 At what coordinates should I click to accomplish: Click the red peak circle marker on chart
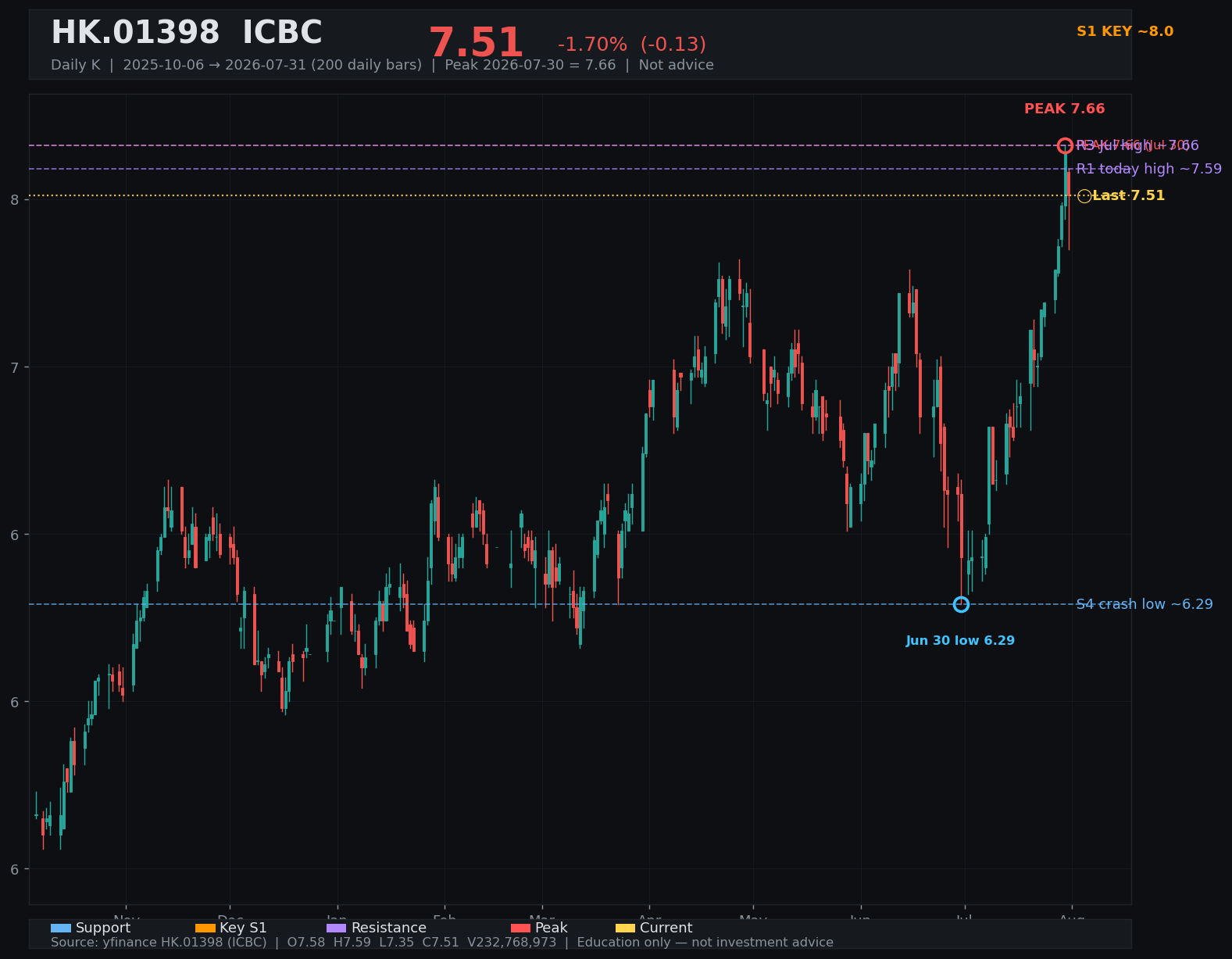pos(1065,145)
